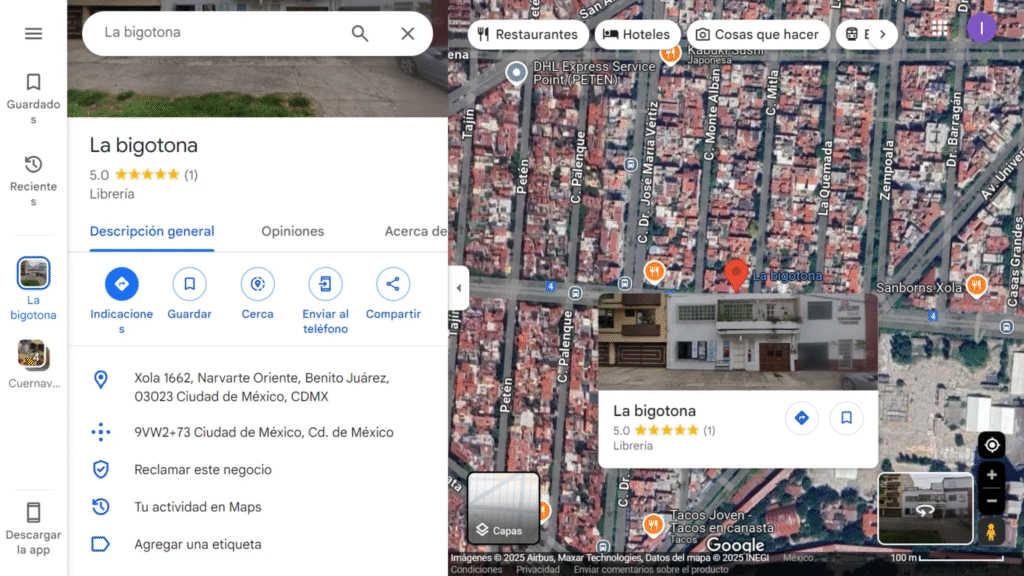Drop the Street View pegman icon
The height and width of the screenshot is (576, 1024).
pyautogui.click(x=991, y=531)
